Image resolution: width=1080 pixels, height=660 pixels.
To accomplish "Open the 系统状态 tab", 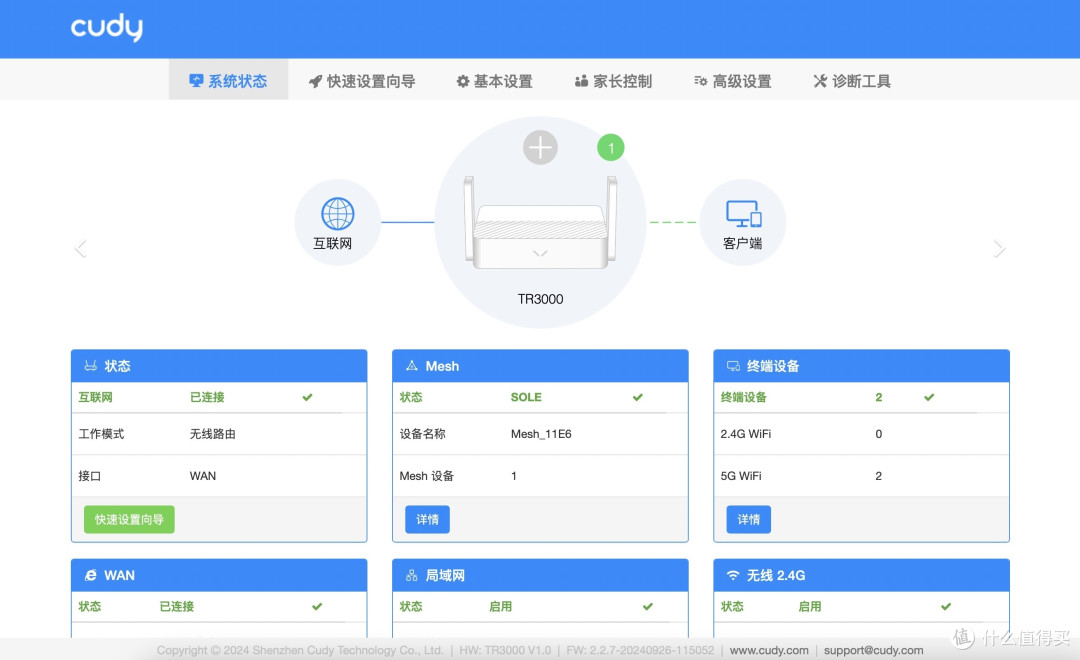I will tap(228, 81).
